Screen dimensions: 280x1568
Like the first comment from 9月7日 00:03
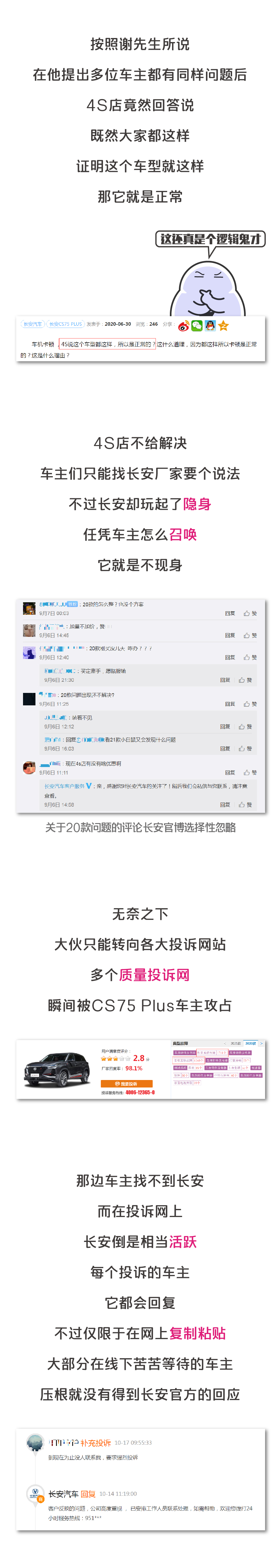click(250, 613)
